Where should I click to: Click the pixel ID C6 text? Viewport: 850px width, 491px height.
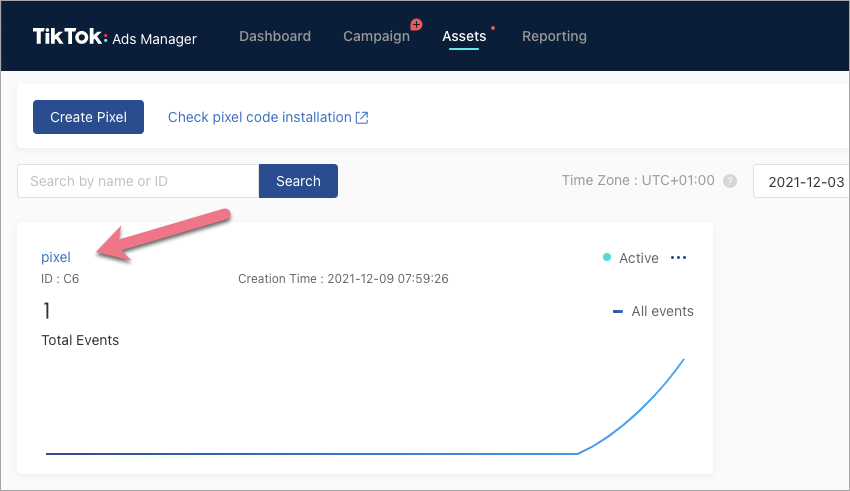click(x=60, y=279)
